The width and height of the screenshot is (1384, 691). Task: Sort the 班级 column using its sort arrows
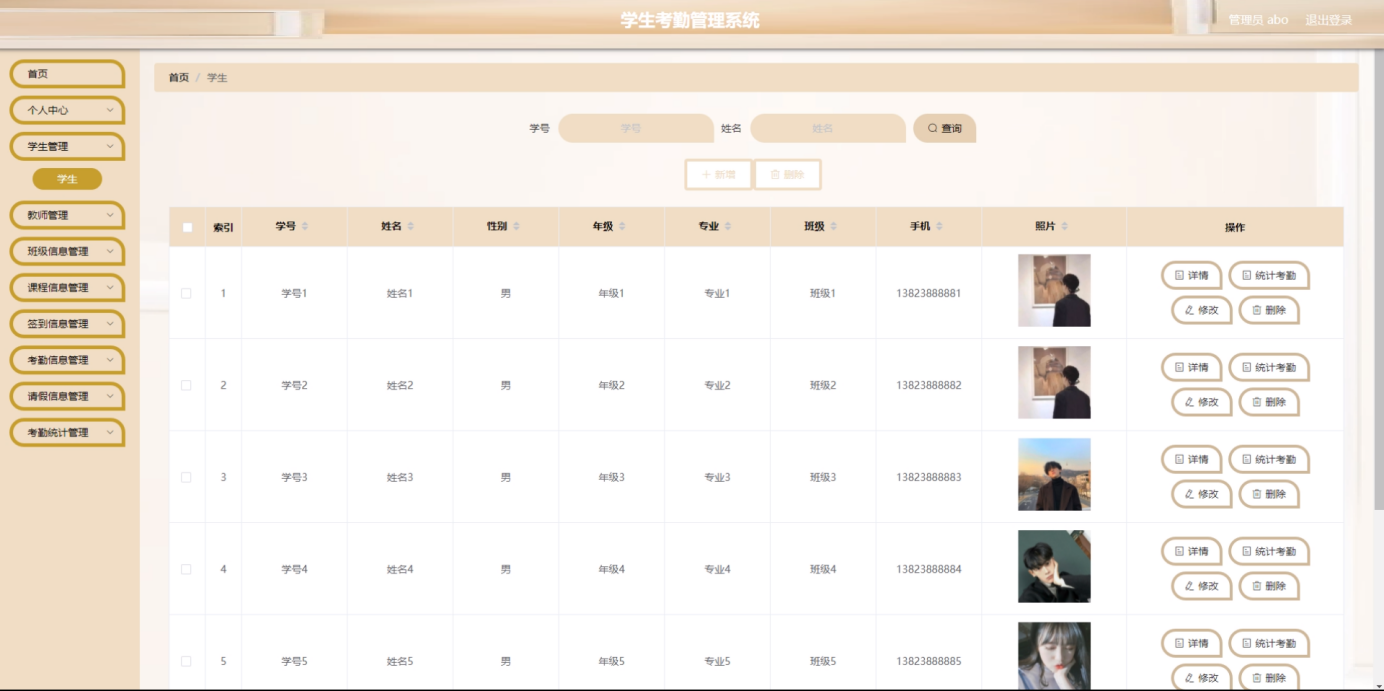coord(833,227)
